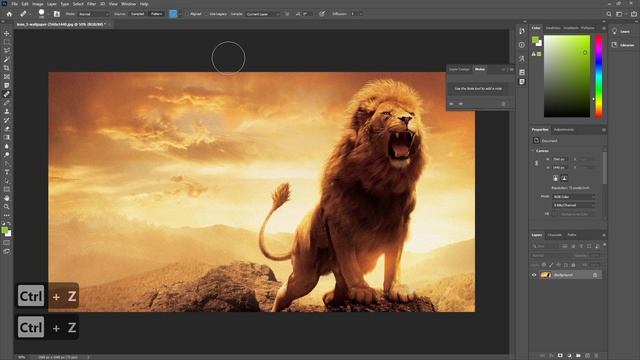
Task: Select the Zoom tool
Action: [7, 207]
